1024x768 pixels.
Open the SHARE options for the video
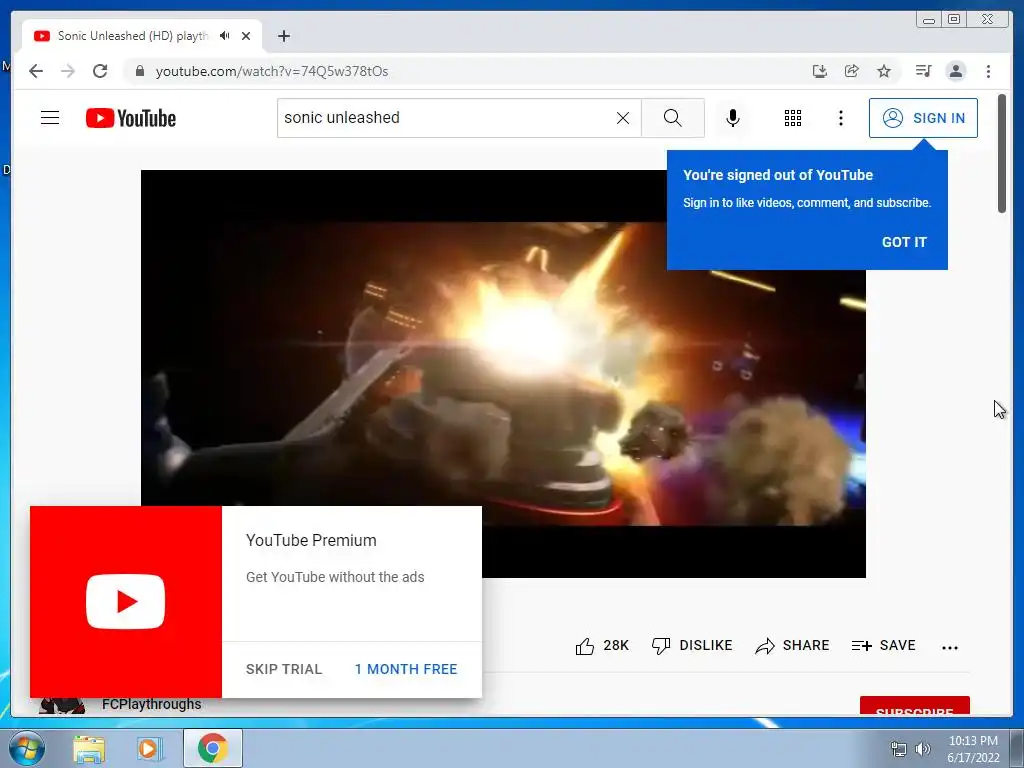(792, 645)
